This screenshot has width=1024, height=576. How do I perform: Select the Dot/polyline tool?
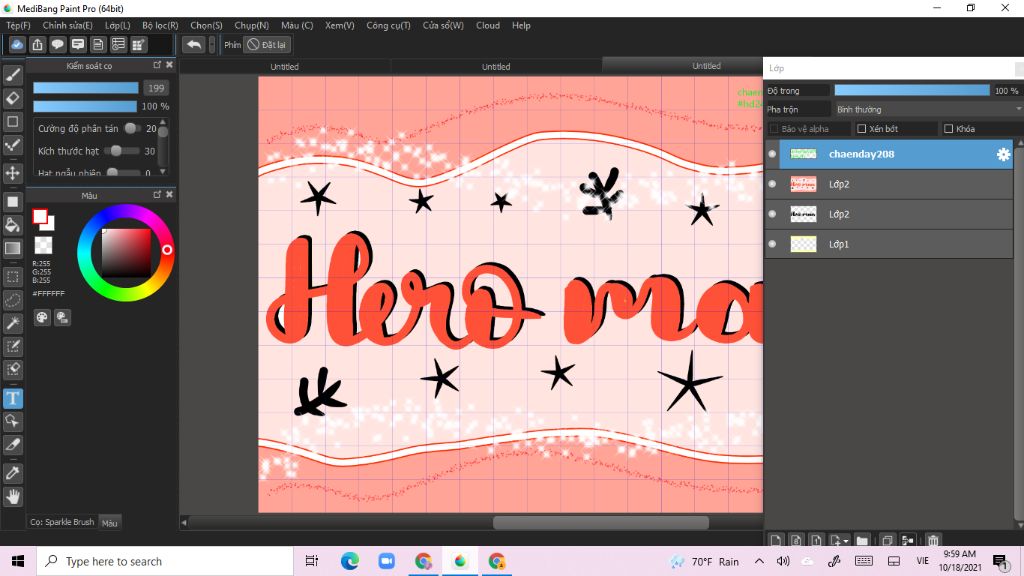12,145
